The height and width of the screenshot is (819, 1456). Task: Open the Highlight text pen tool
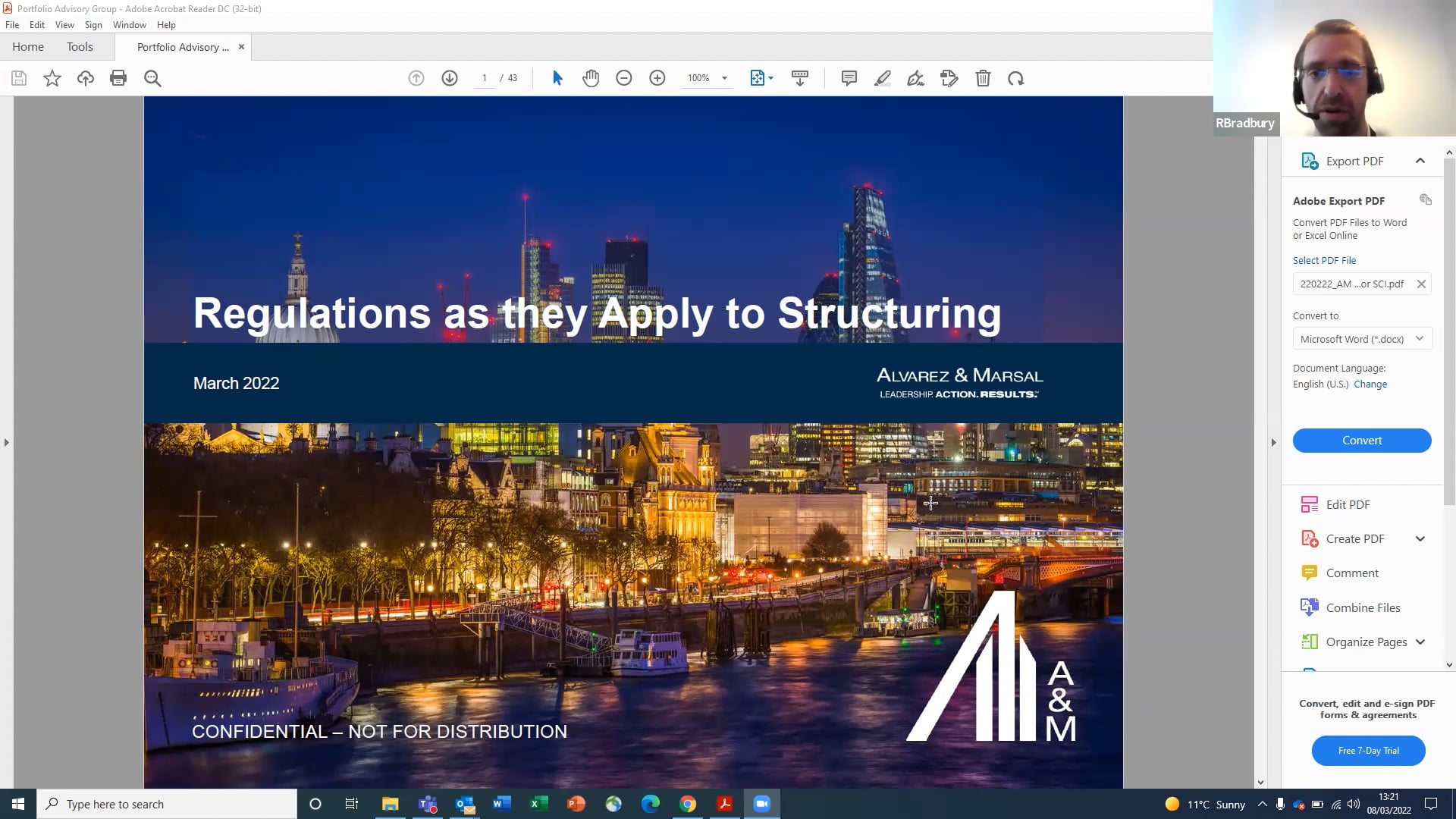pos(882,78)
